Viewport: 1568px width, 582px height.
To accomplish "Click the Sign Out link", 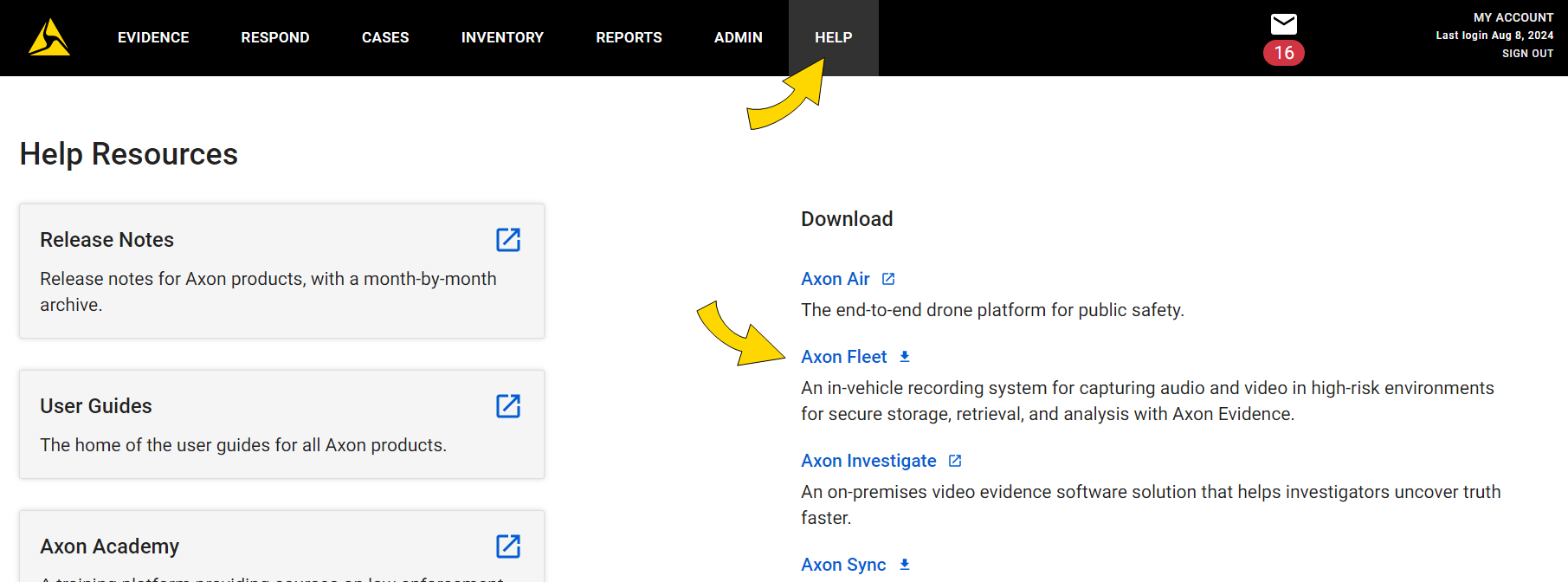I will [x=1527, y=54].
